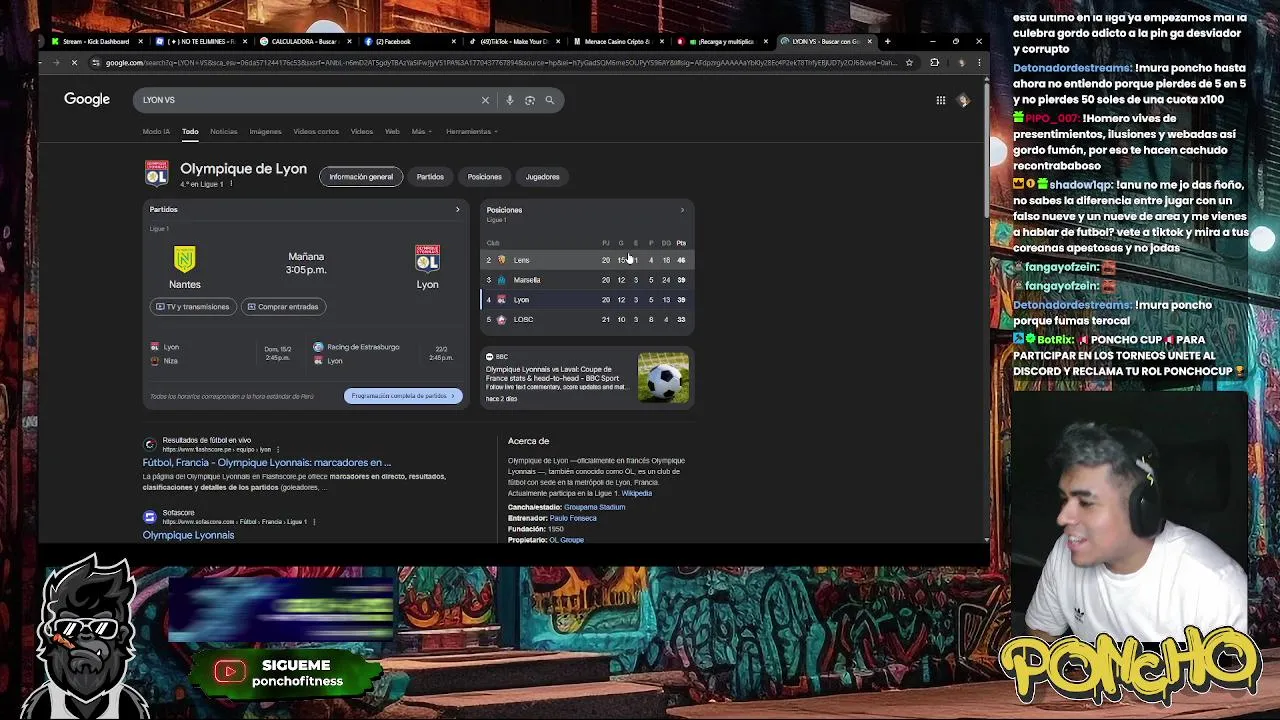The height and width of the screenshot is (720, 1280).
Task: Select the Posiciones chip
Action: pos(485,177)
